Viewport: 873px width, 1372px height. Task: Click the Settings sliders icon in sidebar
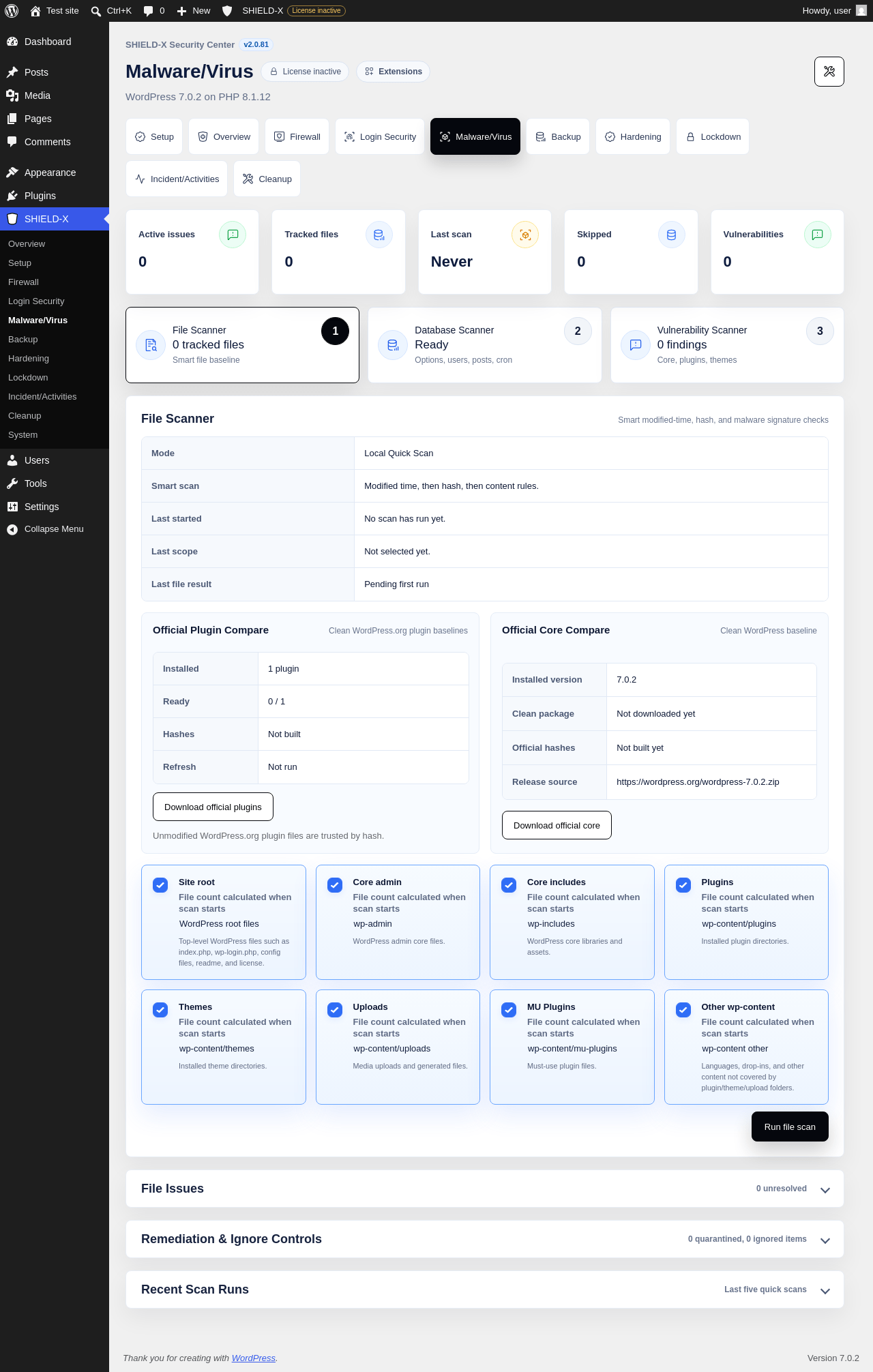point(12,507)
